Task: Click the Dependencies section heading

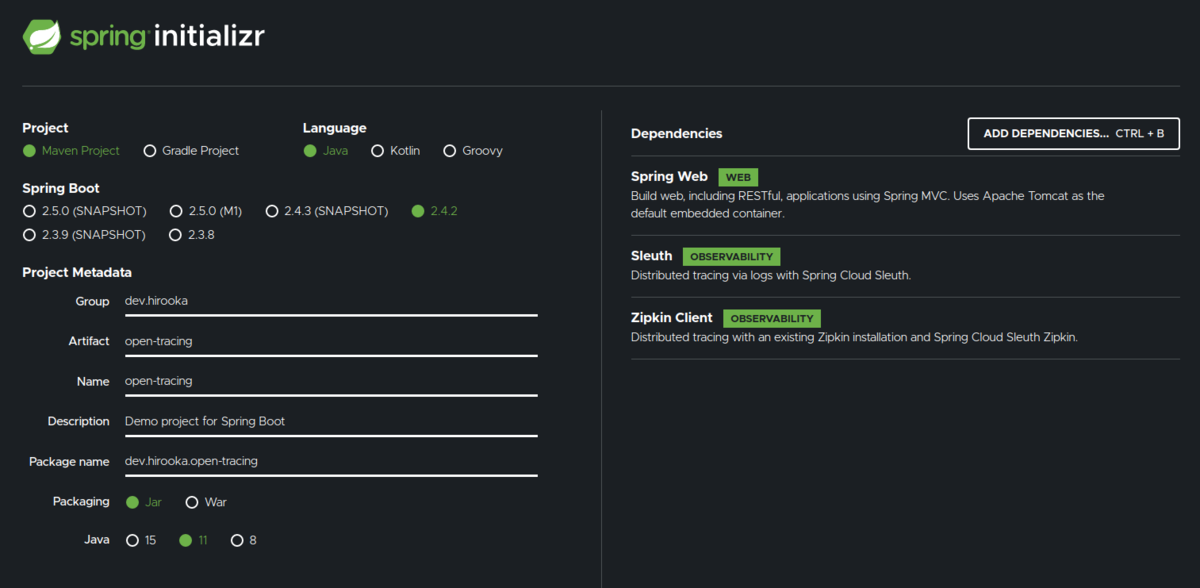Action: (x=676, y=134)
